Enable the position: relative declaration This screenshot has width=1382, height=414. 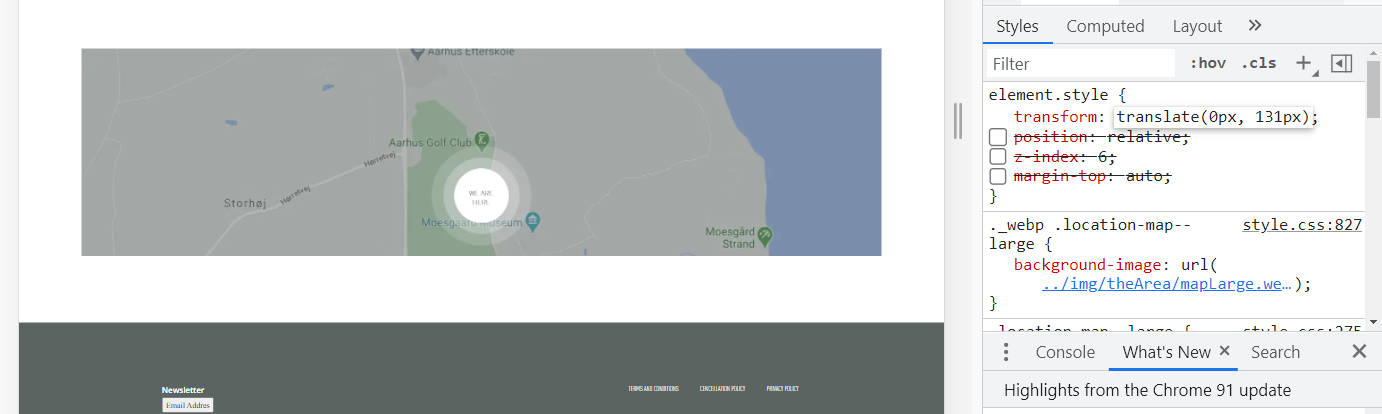[x=998, y=137]
